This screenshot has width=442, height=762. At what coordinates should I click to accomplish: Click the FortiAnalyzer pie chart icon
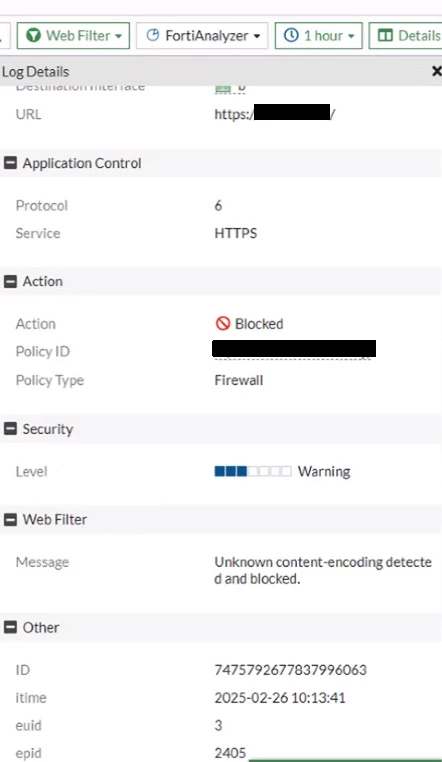point(153,35)
